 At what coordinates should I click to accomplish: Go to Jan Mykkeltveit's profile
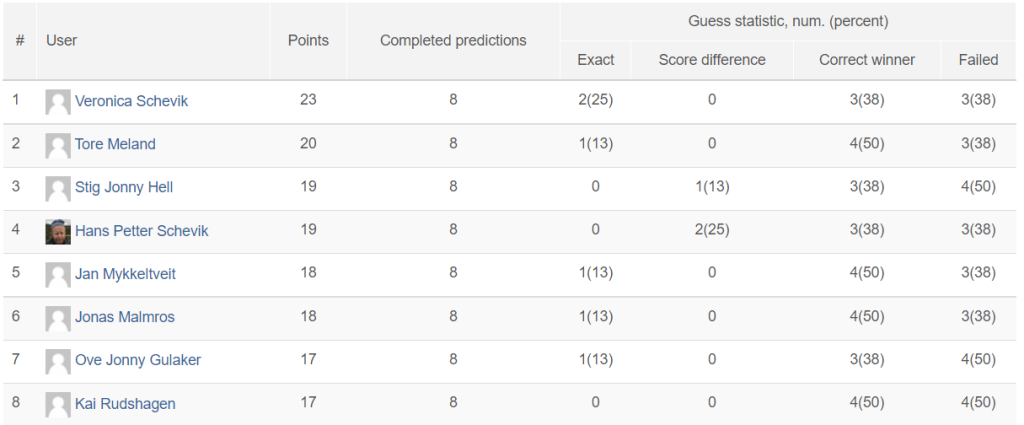point(125,274)
